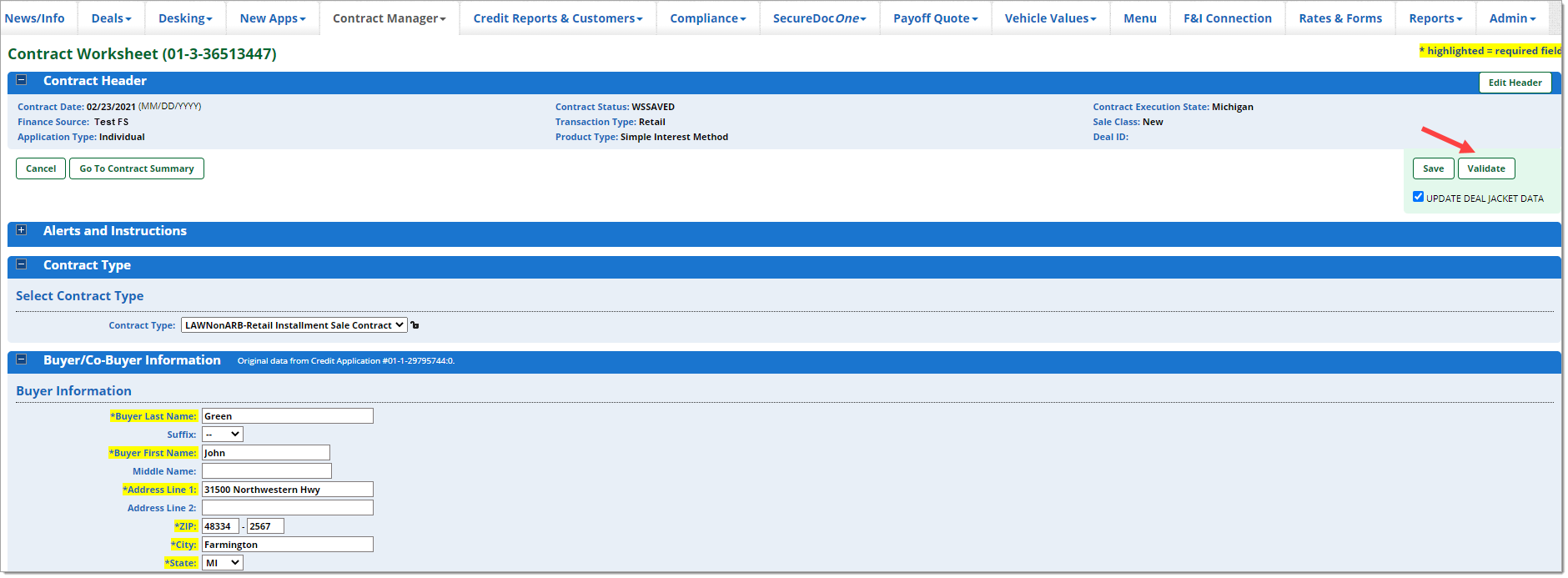Screen dimensions: 1568x578
Task: Click the ZIP extension 2567 field
Action: click(x=266, y=526)
